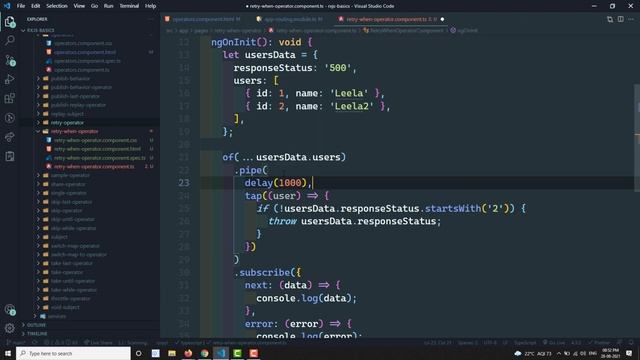Image resolution: width=640 pixels, height=360 pixels.
Task: Click the taskbar clock showing date
Action: [x=611, y=353]
